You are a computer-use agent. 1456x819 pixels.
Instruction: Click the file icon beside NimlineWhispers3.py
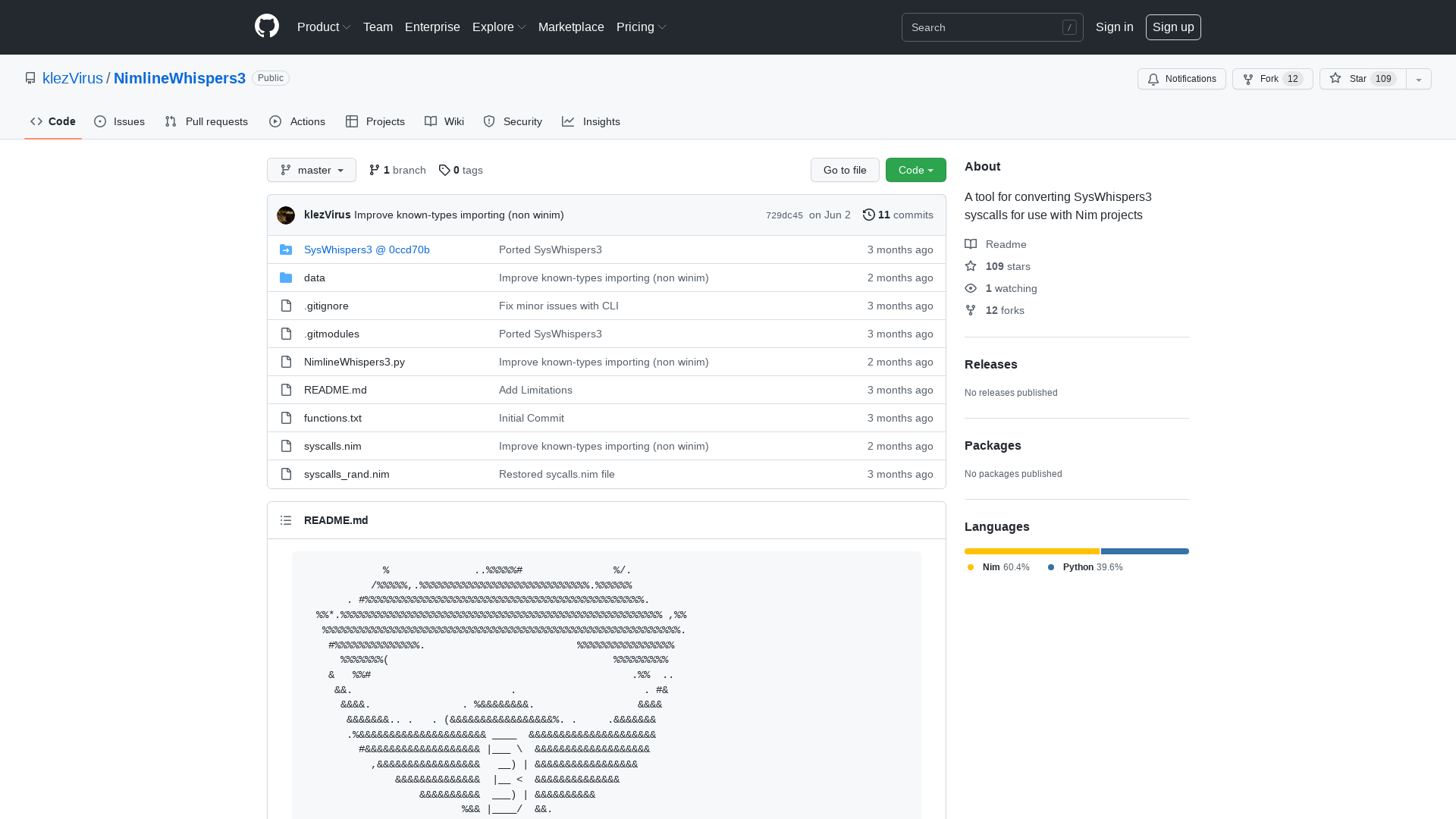tap(286, 362)
